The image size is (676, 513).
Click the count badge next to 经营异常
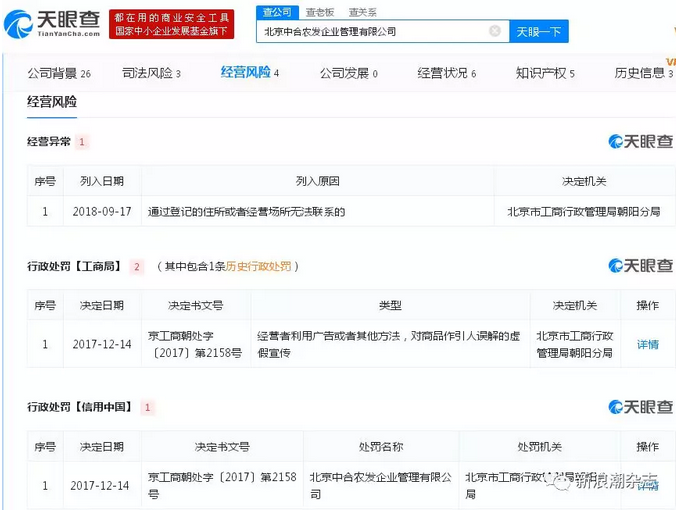click(82, 142)
